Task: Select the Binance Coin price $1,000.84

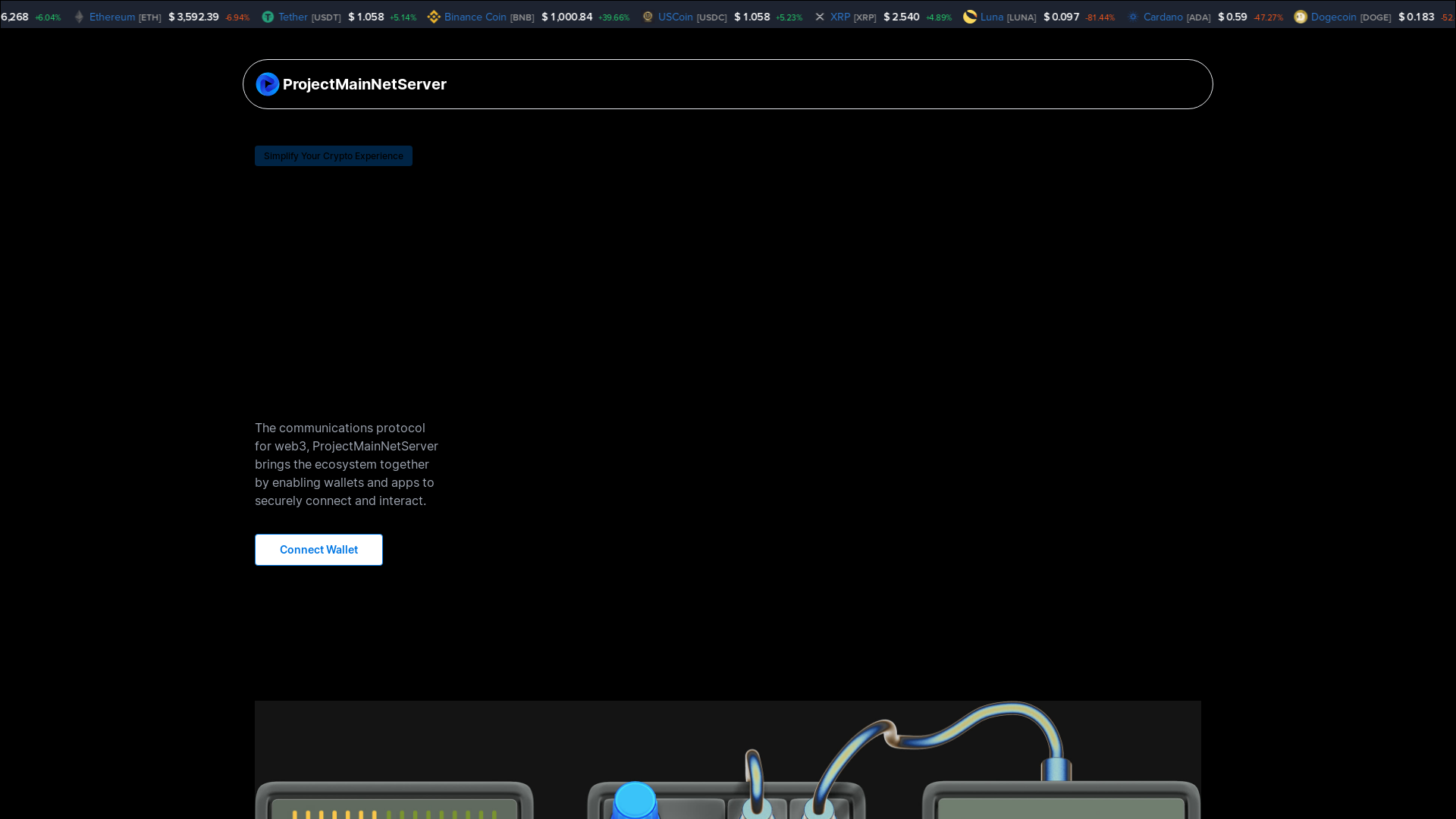Action: click(566, 17)
